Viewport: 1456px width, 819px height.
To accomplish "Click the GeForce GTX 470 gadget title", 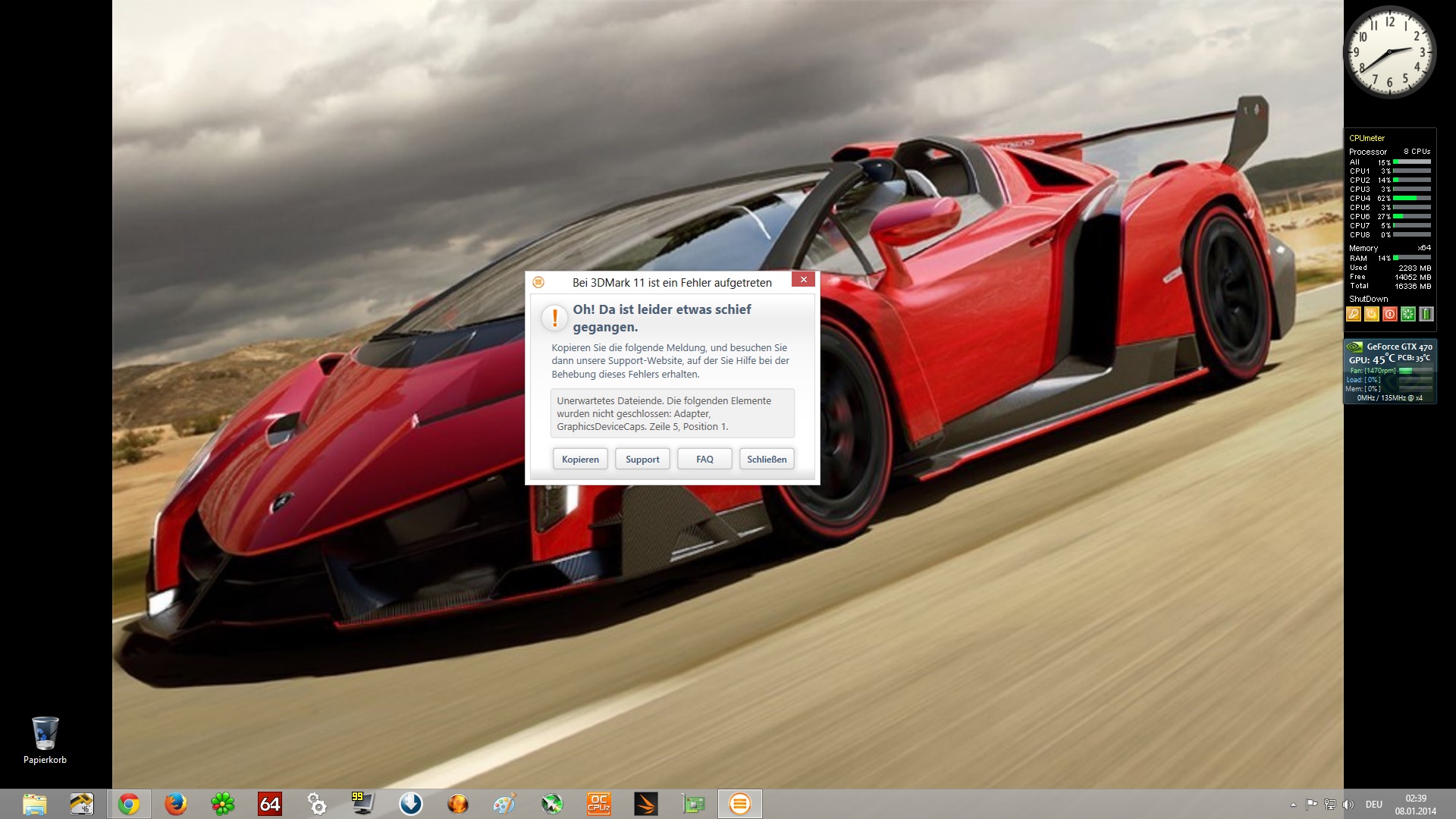I will point(1399,347).
